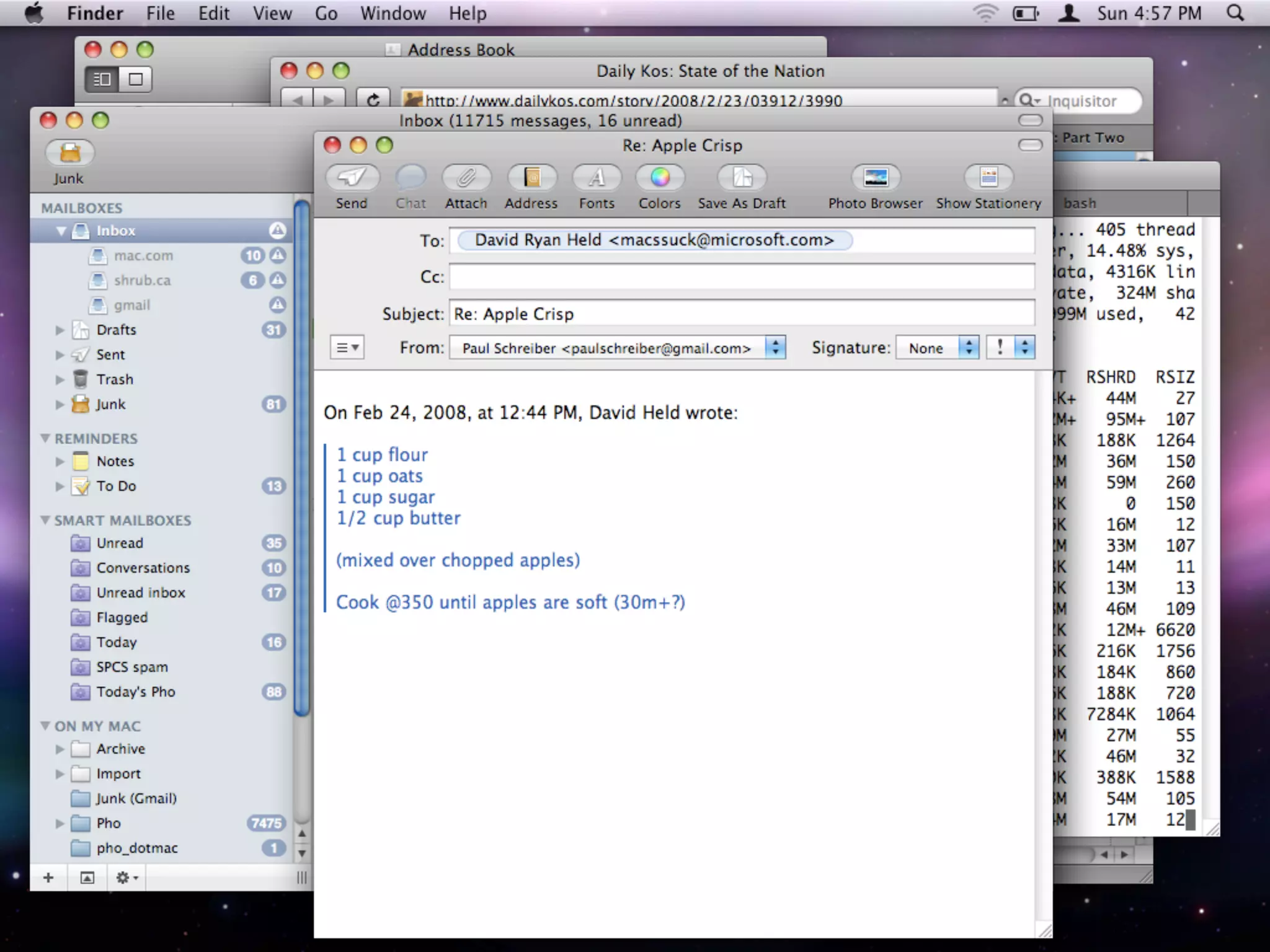Viewport: 1270px width, 952px height.
Task: Collapse the SMART MAILBOXES section
Action: point(45,520)
